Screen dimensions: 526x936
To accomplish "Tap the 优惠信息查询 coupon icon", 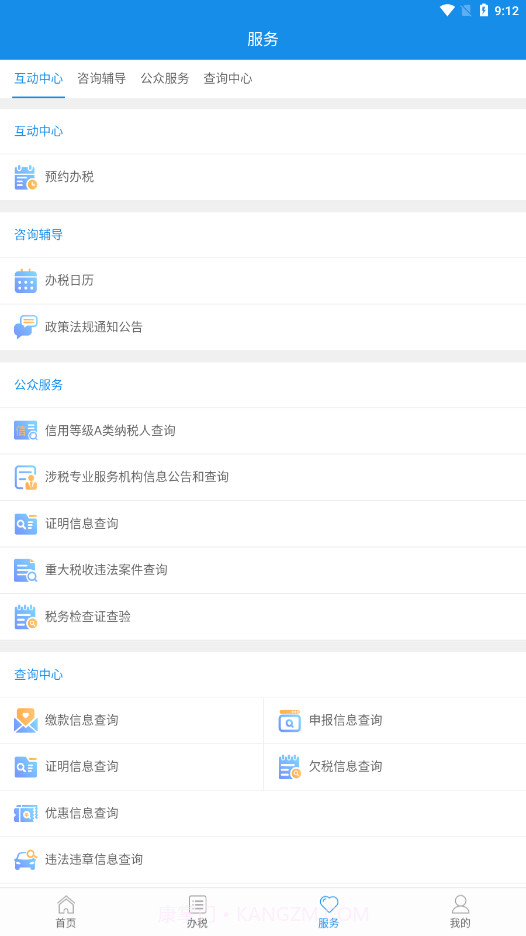I will pyautogui.click(x=26, y=813).
